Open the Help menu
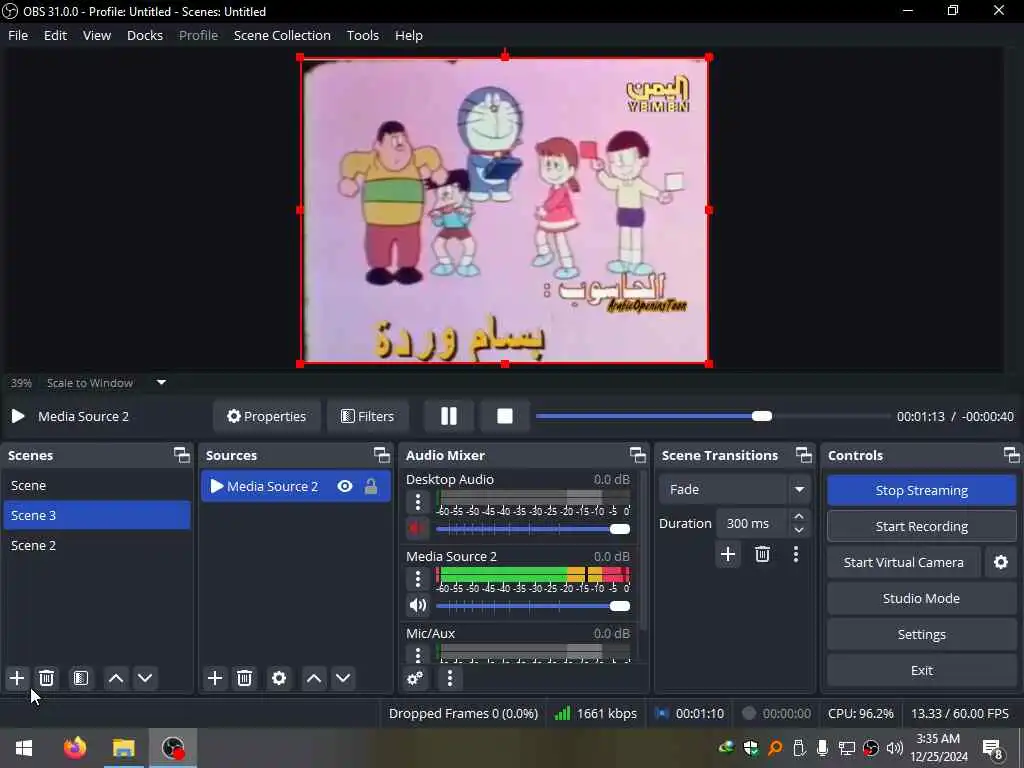This screenshot has height=768, width=1024. point(409,35)
